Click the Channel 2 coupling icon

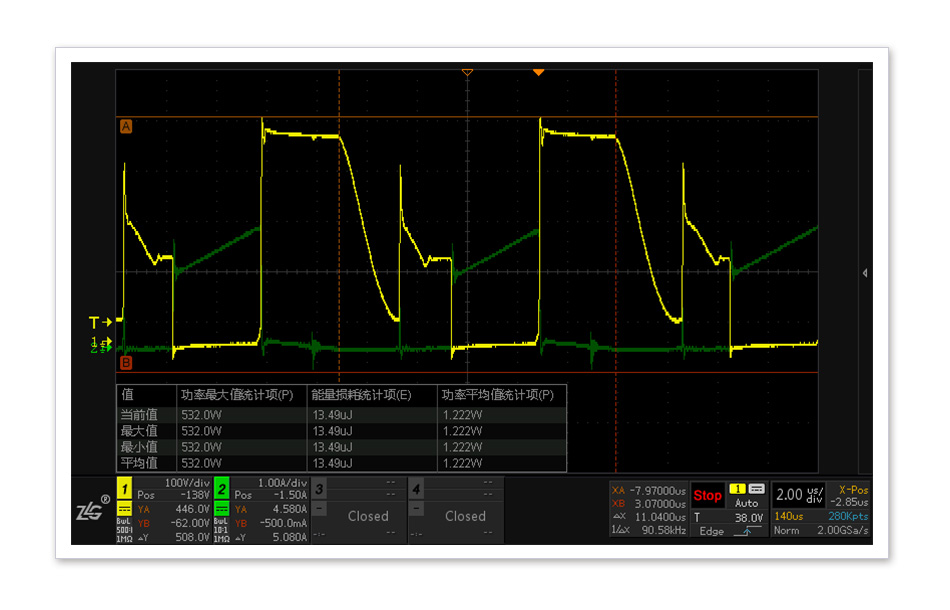click(221, 509)
